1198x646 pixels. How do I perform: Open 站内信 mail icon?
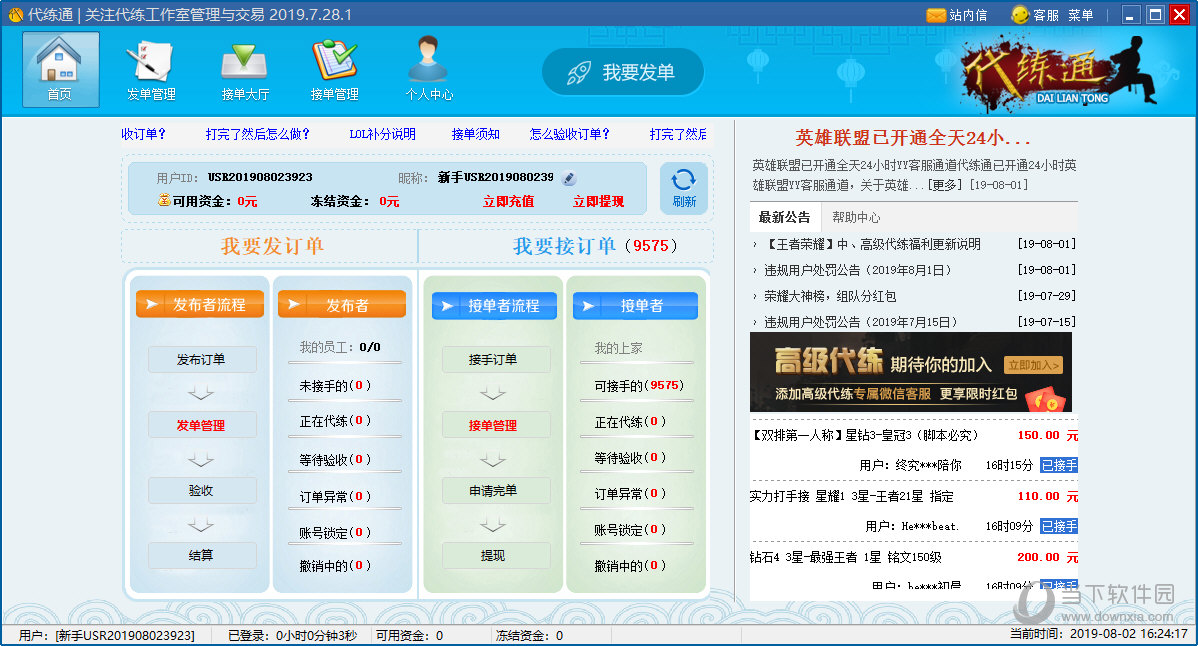tap(957, 15)
